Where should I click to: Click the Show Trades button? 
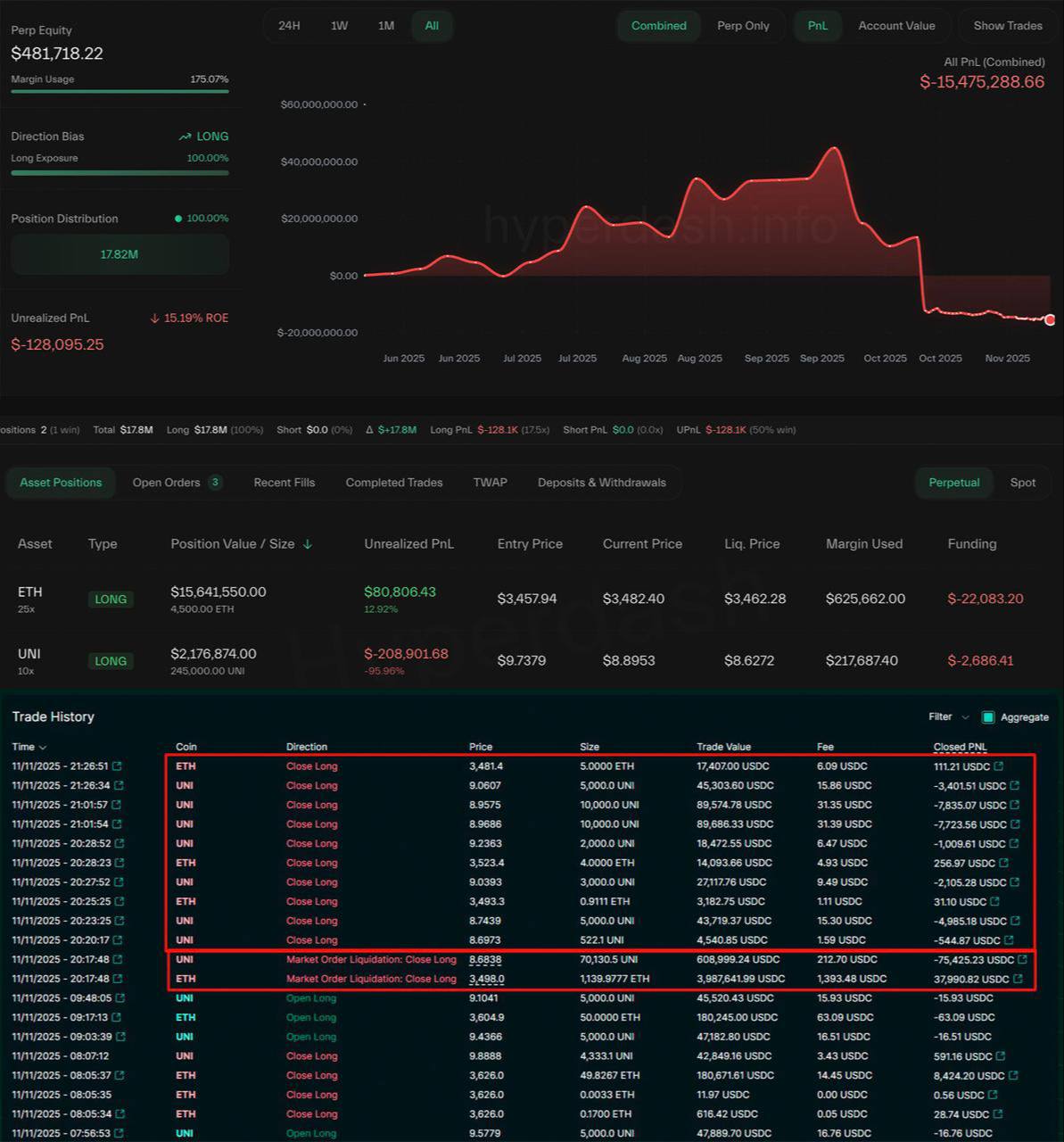tap(1008, 26)
